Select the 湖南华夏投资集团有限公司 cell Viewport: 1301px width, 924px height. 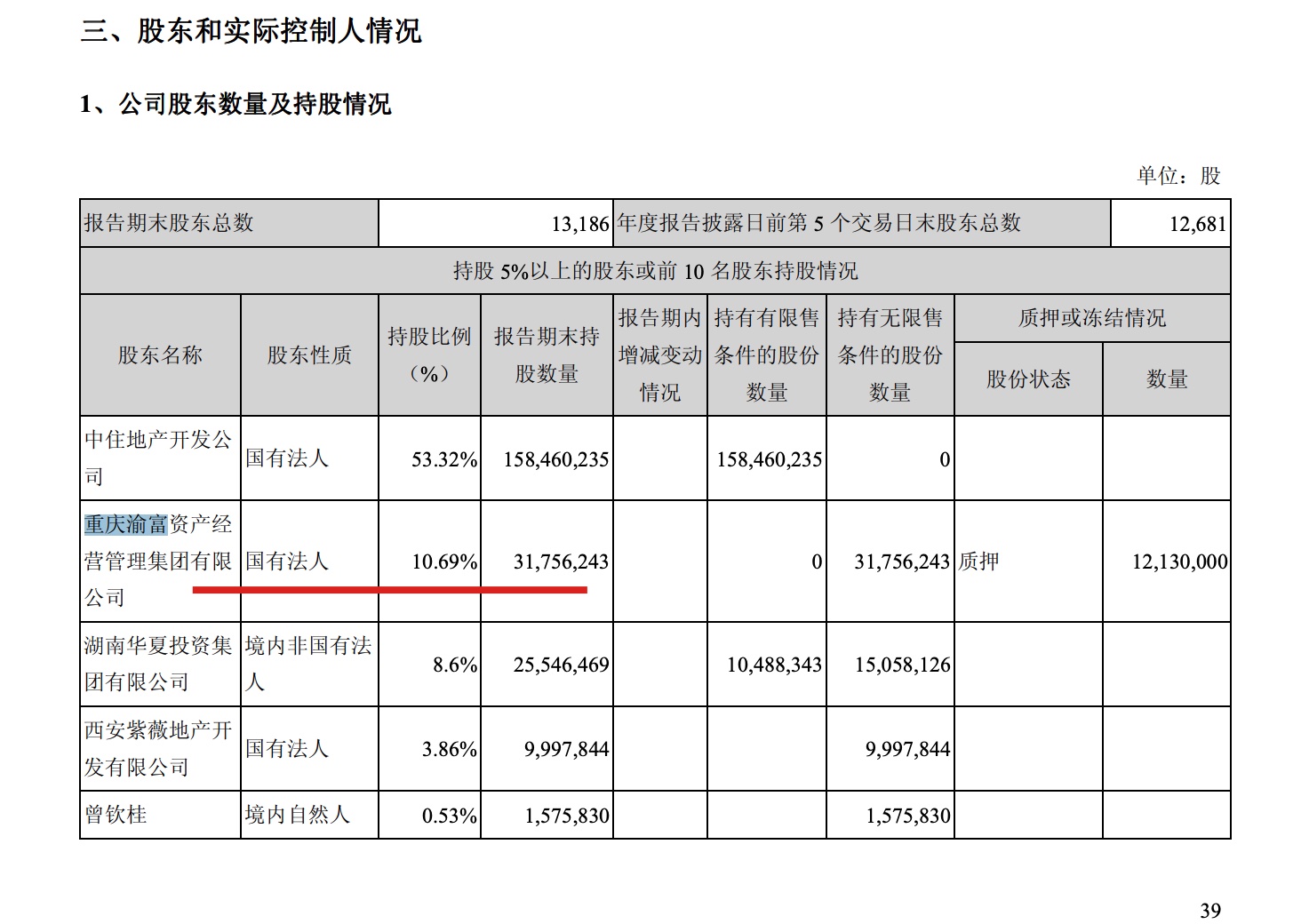[x=160, y=664]
